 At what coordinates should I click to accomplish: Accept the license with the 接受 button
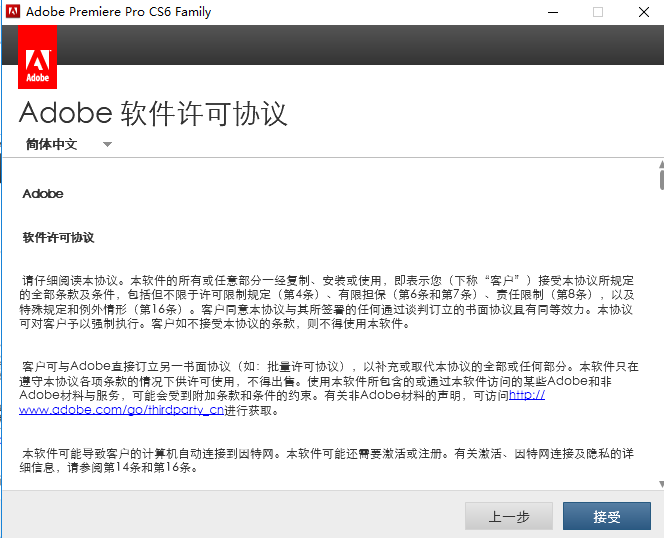pyautogui.click(x=606, y=517)
